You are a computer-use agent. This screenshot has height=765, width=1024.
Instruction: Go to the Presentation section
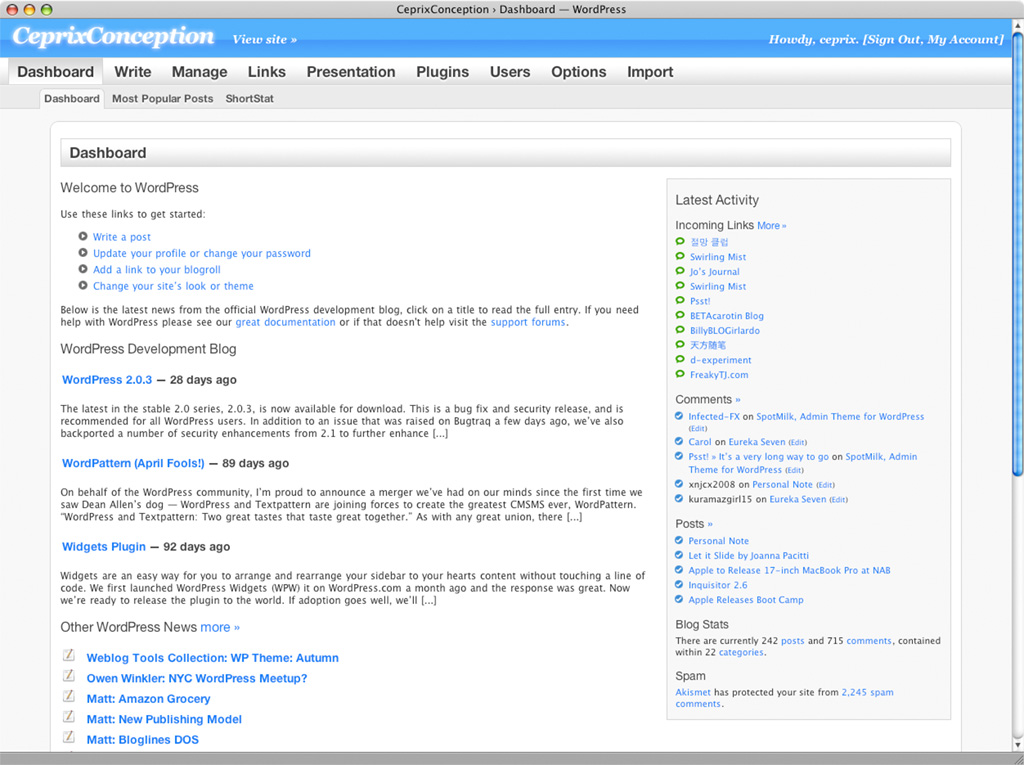pyautogui.click(x=351, y=72)
